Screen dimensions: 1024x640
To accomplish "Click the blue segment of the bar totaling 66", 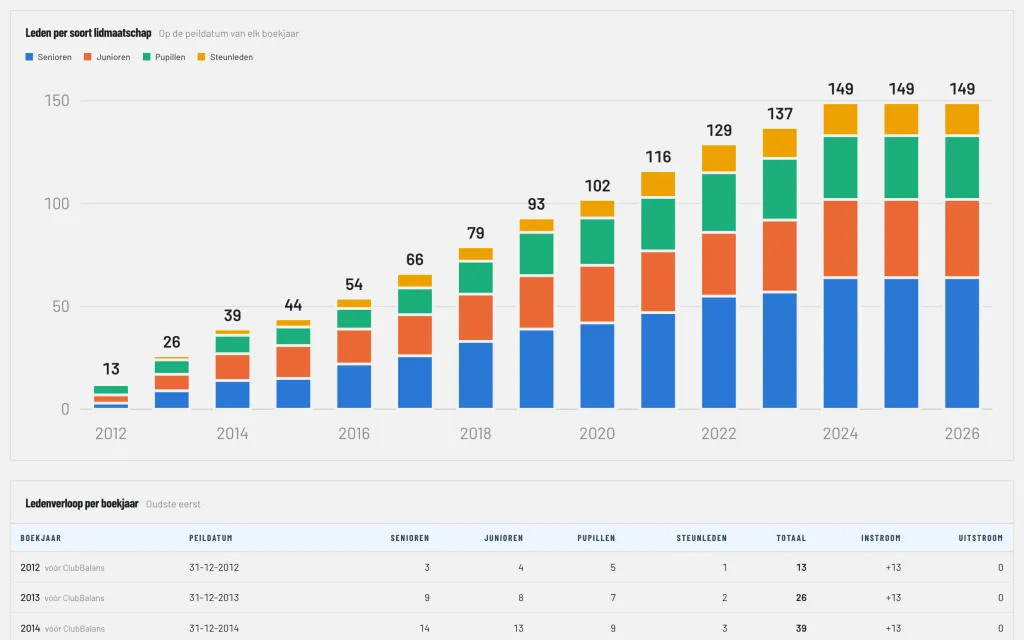I will pos(415,383).
